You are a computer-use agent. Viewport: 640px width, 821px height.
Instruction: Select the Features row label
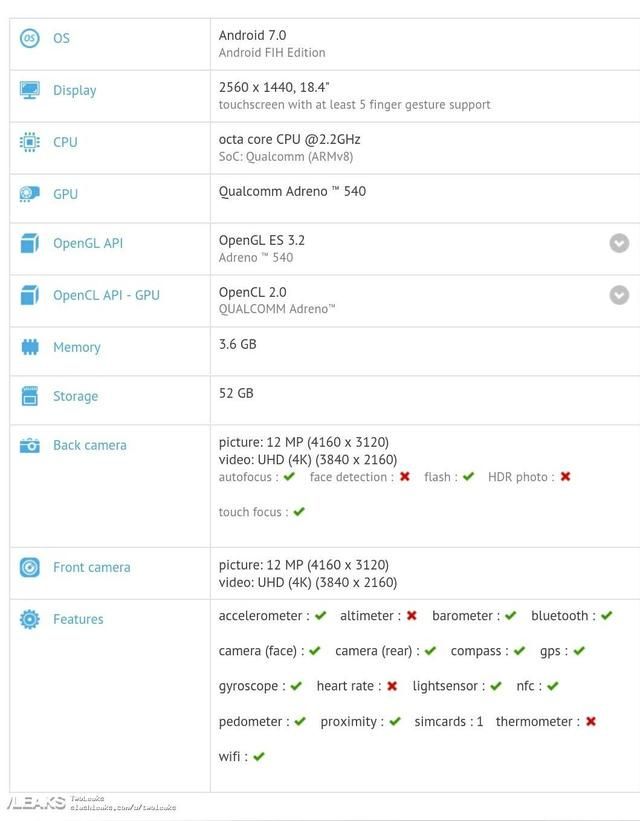(x=78, y=619)
